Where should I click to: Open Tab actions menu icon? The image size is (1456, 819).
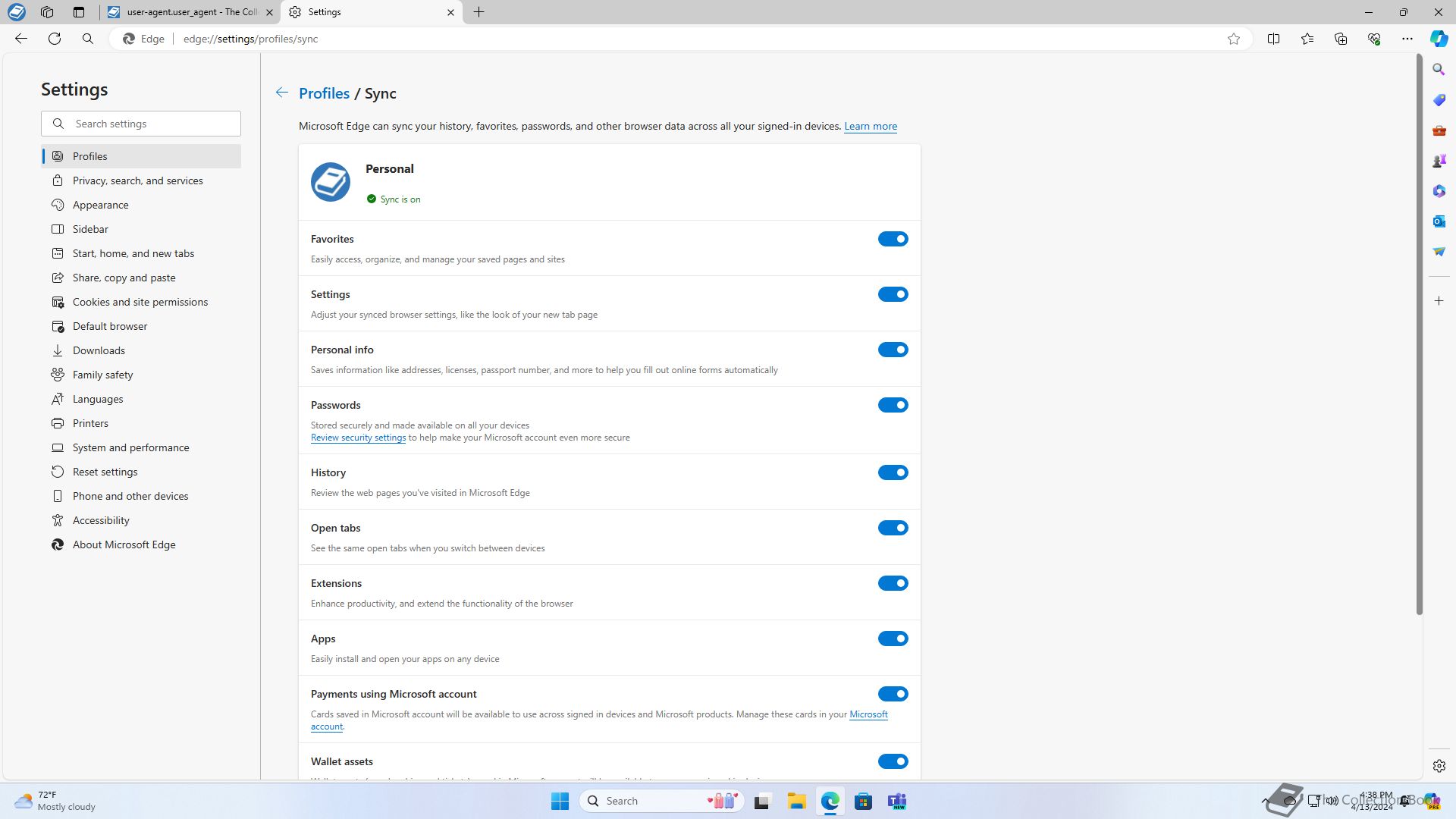point(79,12)
